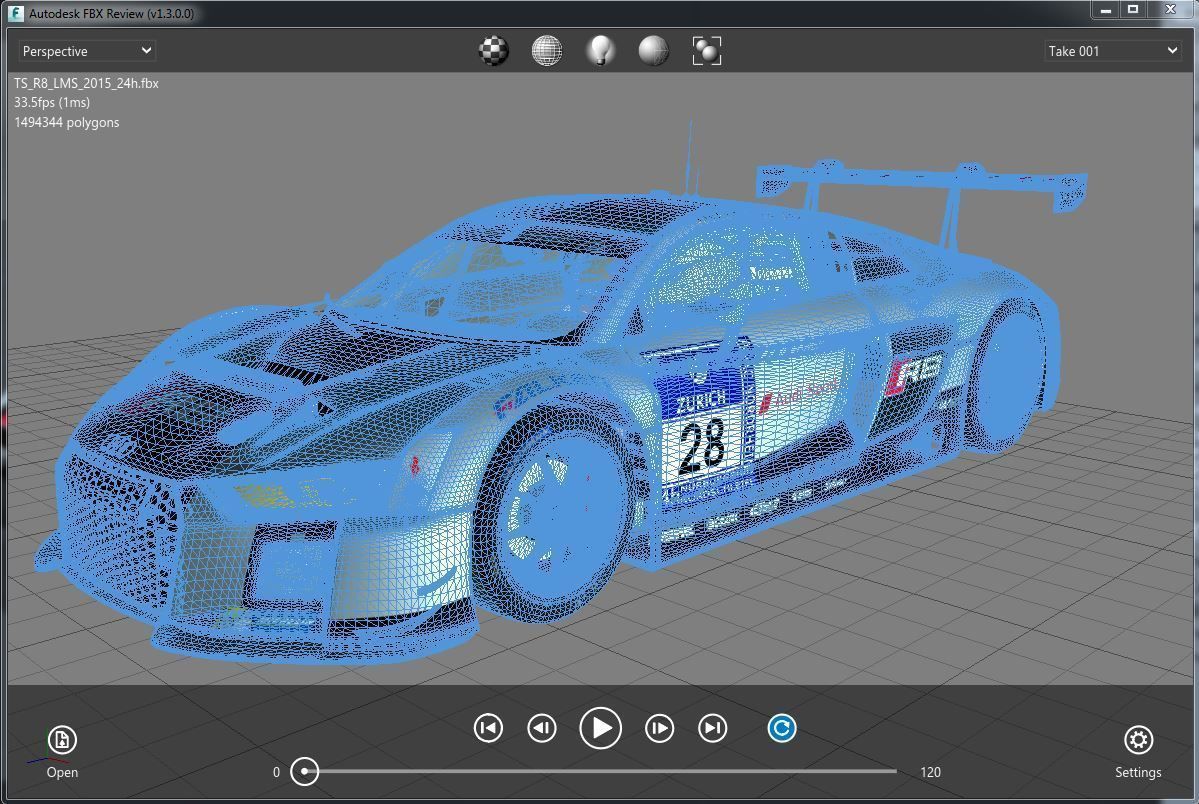The width and height of the screenshot is (1199, 804).
Task: Click the frame-all spheres icon
Action: point(707,50)
